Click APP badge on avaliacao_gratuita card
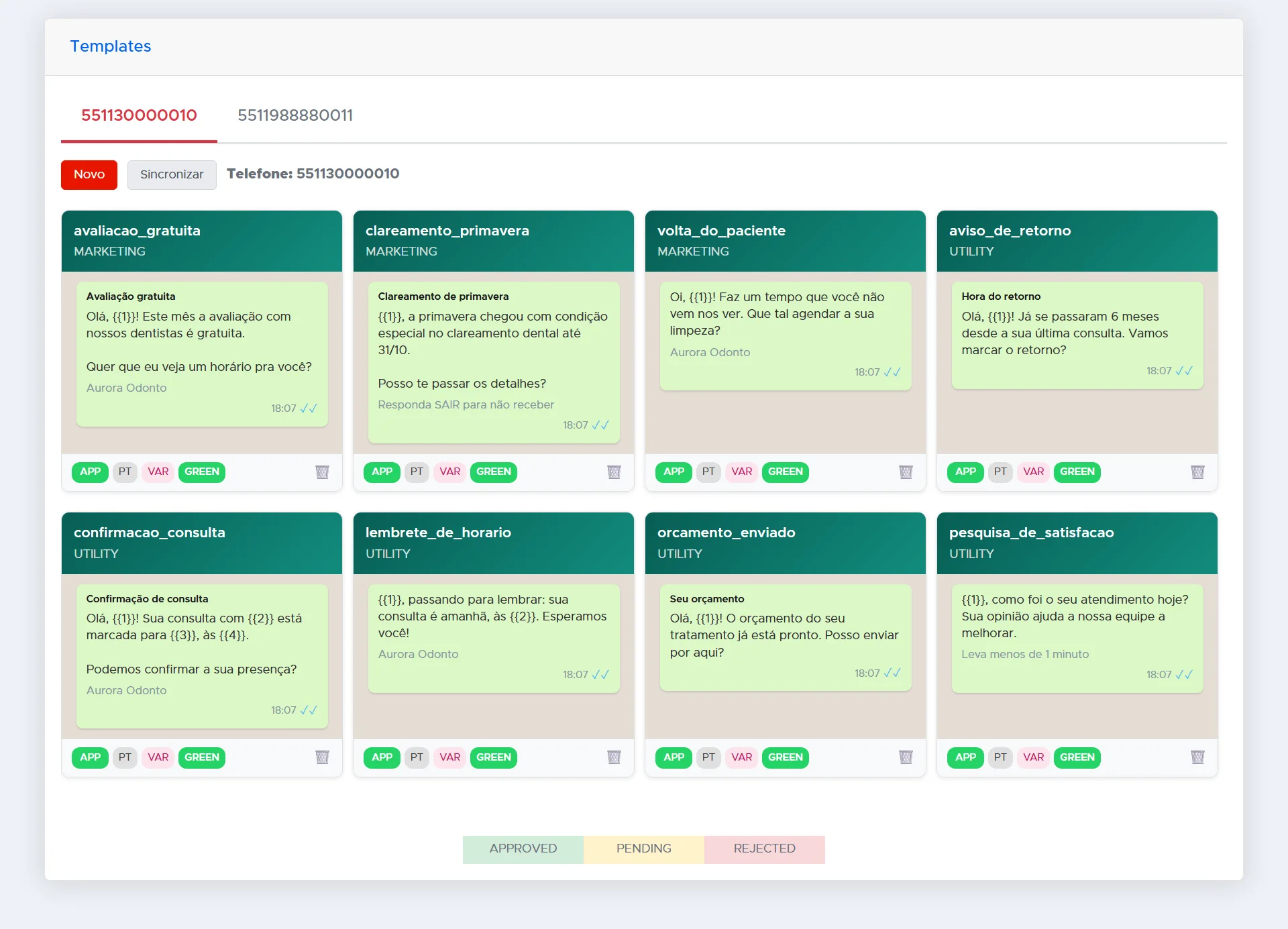 90,472
